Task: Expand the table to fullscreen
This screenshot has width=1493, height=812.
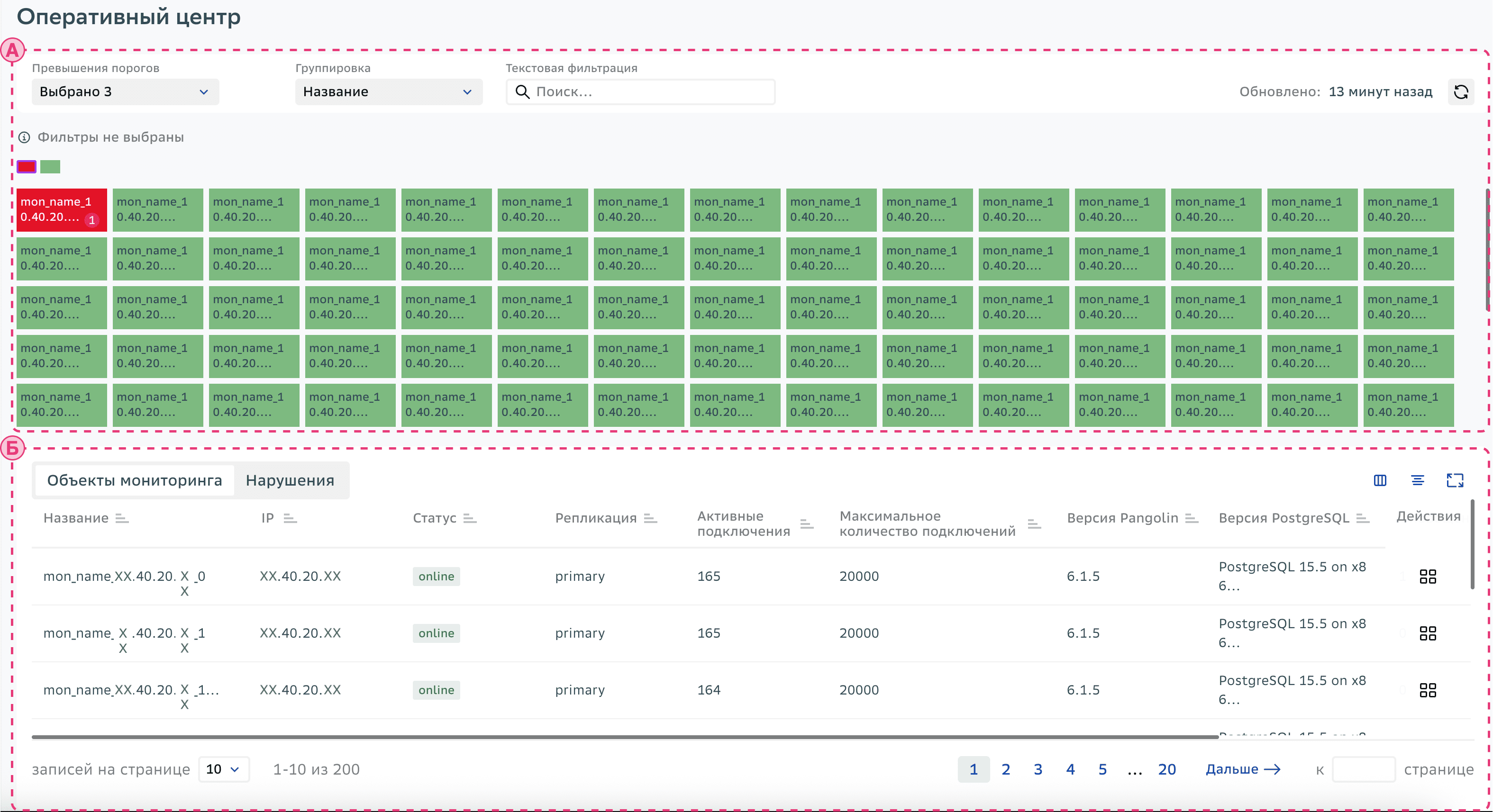Action: (x=1455, y=480)
